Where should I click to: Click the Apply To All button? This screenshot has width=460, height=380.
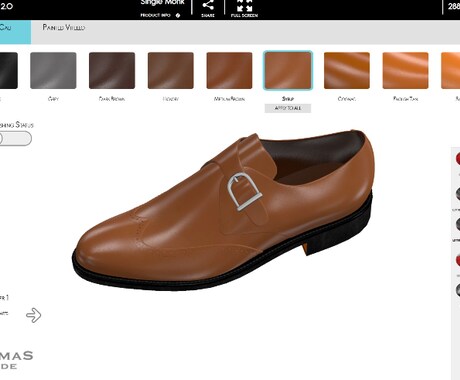click(288, 108)
